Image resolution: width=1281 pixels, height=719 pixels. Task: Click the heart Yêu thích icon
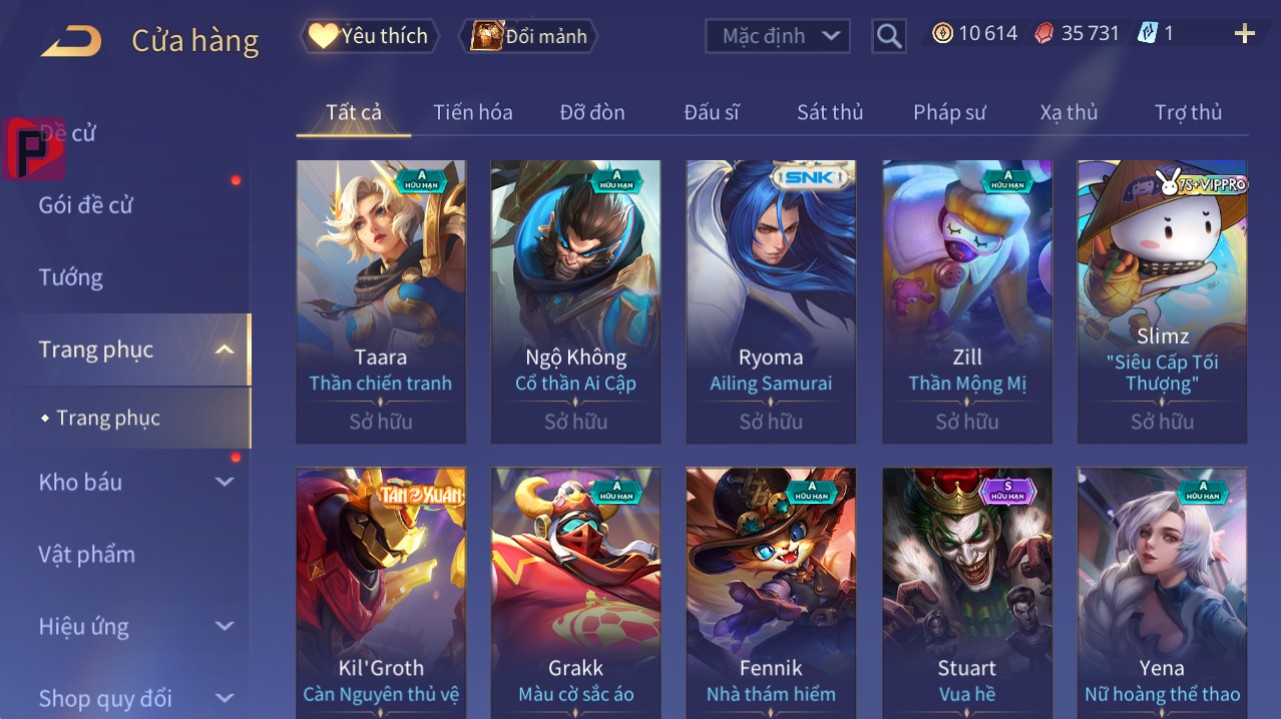tap(323, 36)
